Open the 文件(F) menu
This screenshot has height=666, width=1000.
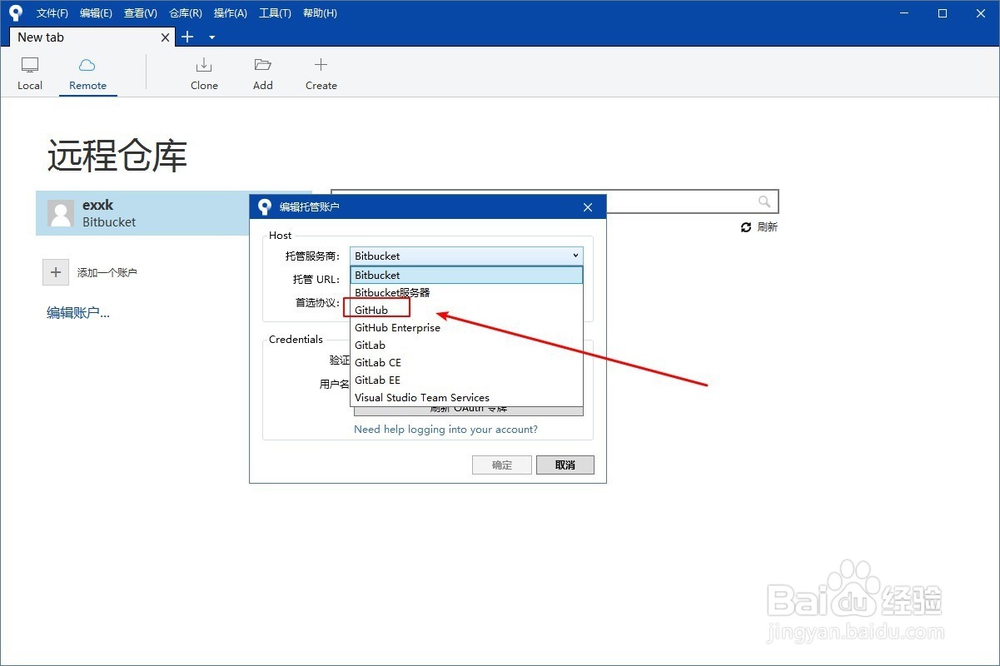point(52,13)
